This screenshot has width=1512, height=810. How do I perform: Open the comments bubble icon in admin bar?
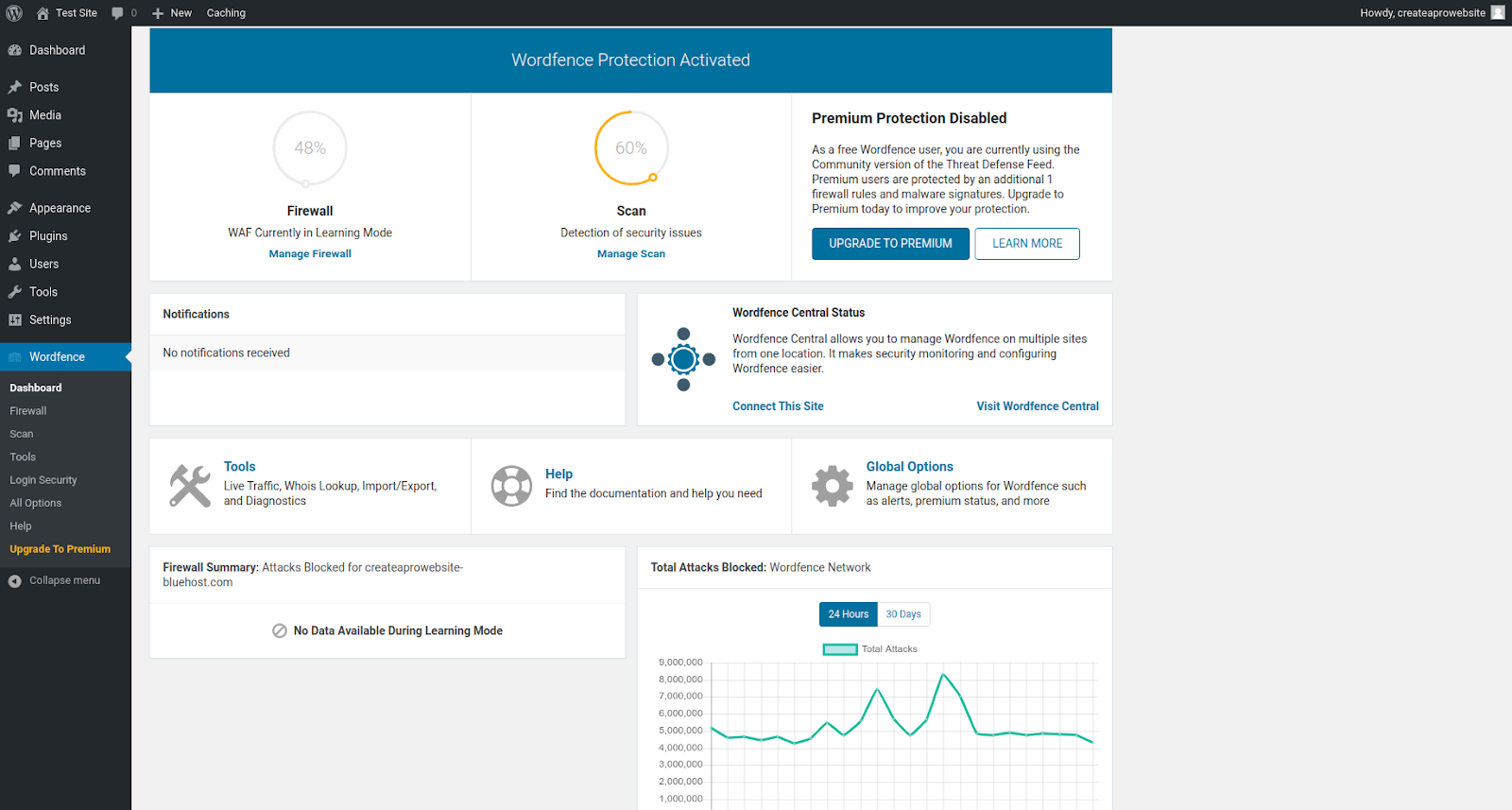[x=117, y=13]
